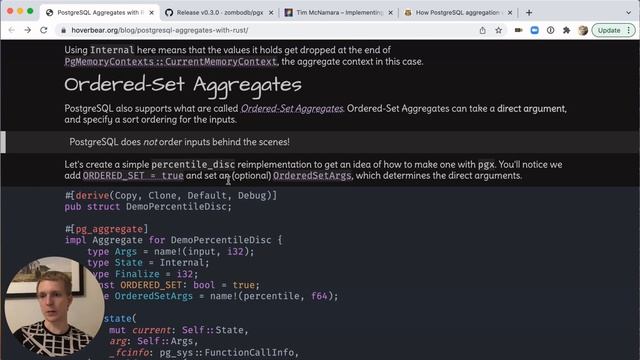Screen dimensions: 640x360
Task: Click the 'impl Aggregate for DemoPercentileDisc' line
Action: (x=173, y=240)
